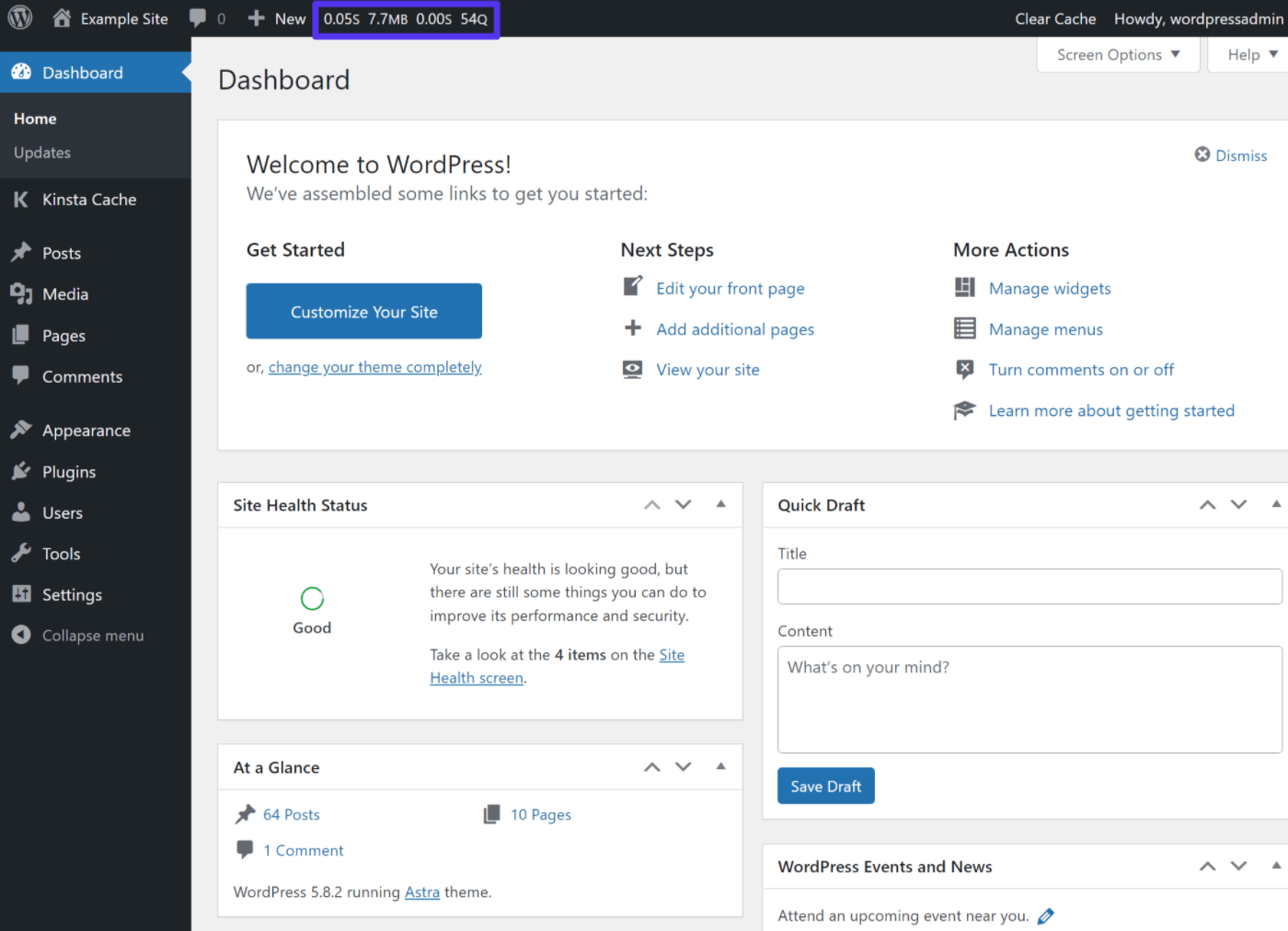Open the Media library icon
1288x931 pixels.
[x=22, y=293]
